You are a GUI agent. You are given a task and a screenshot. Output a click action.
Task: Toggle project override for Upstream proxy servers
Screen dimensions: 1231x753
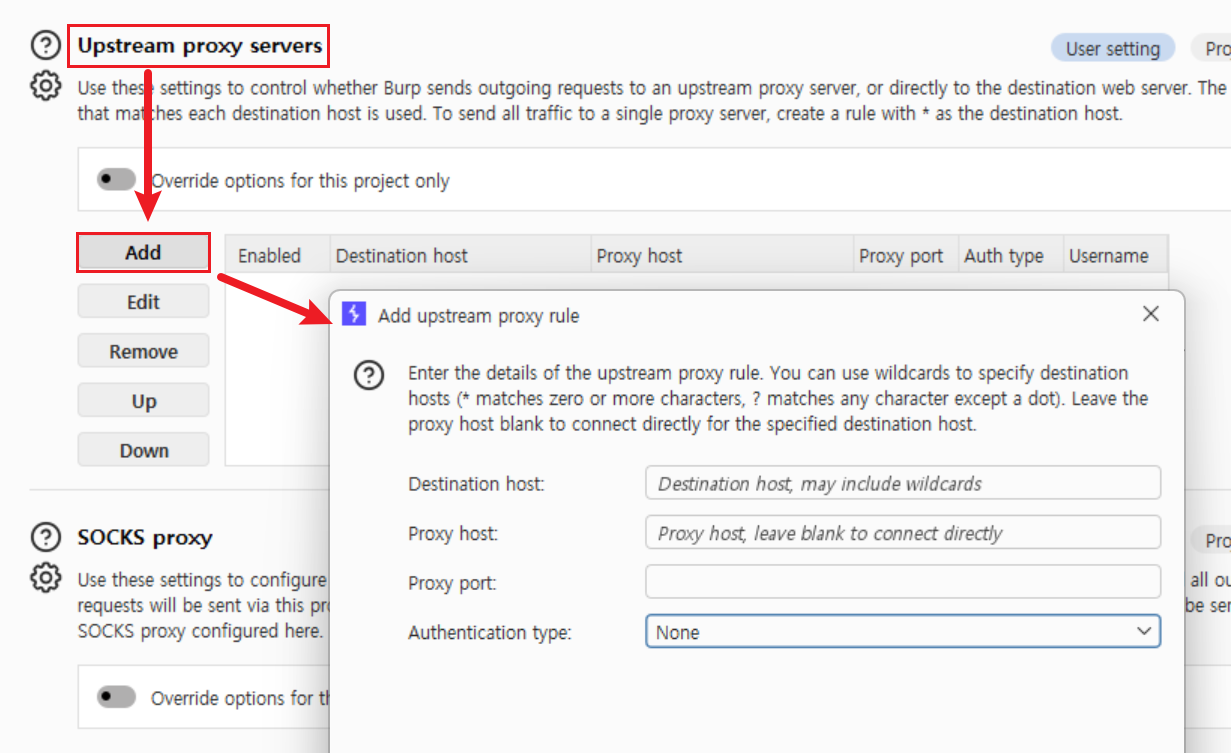(x=117, y=180)
